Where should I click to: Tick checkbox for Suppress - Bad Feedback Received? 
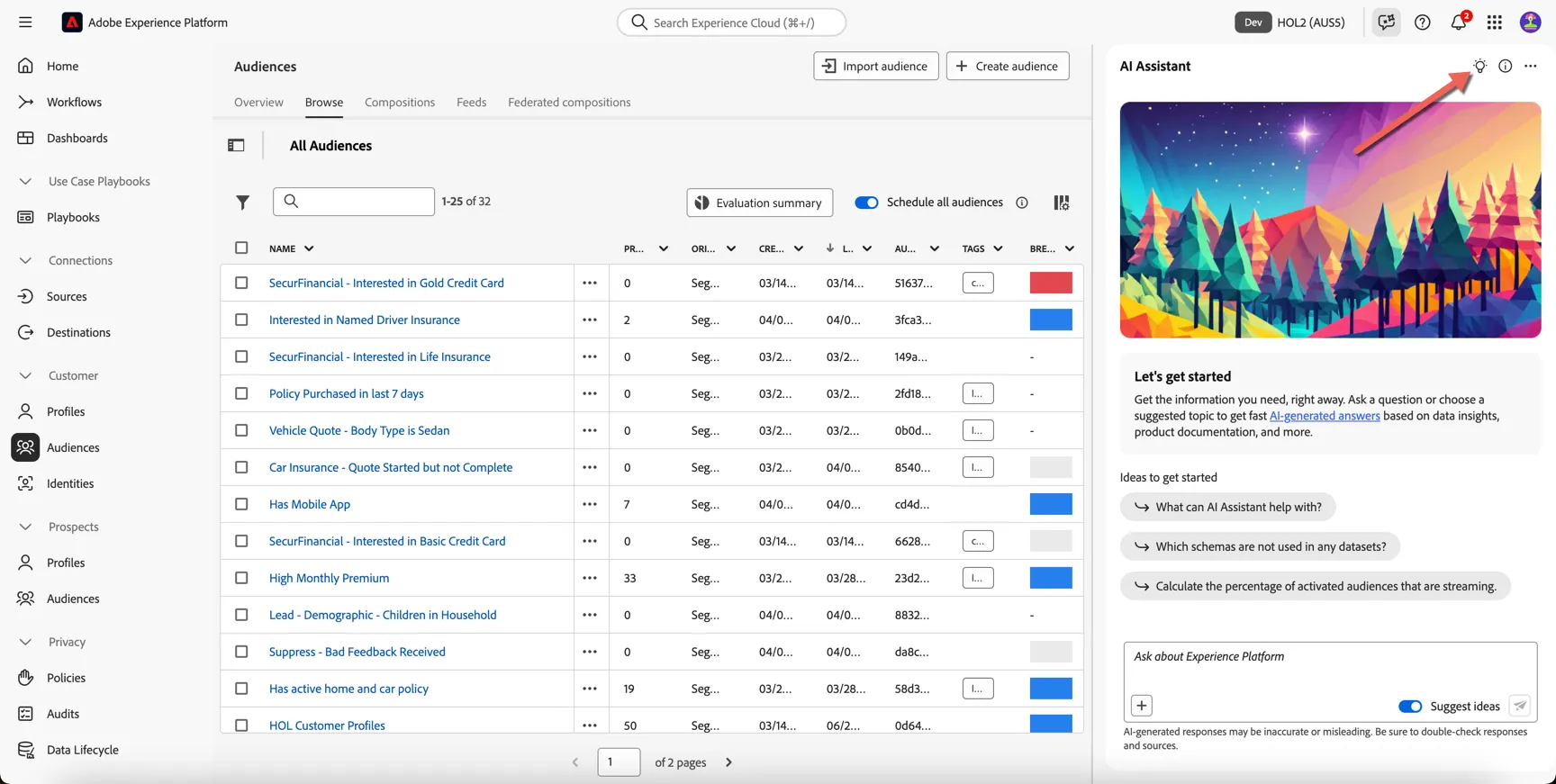(x=241, y=652)
